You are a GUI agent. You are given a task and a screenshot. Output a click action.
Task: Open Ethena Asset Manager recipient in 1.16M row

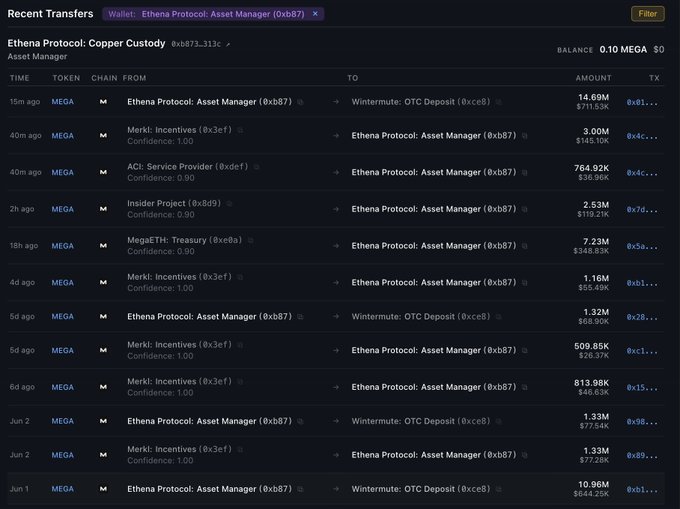point(434,282)
